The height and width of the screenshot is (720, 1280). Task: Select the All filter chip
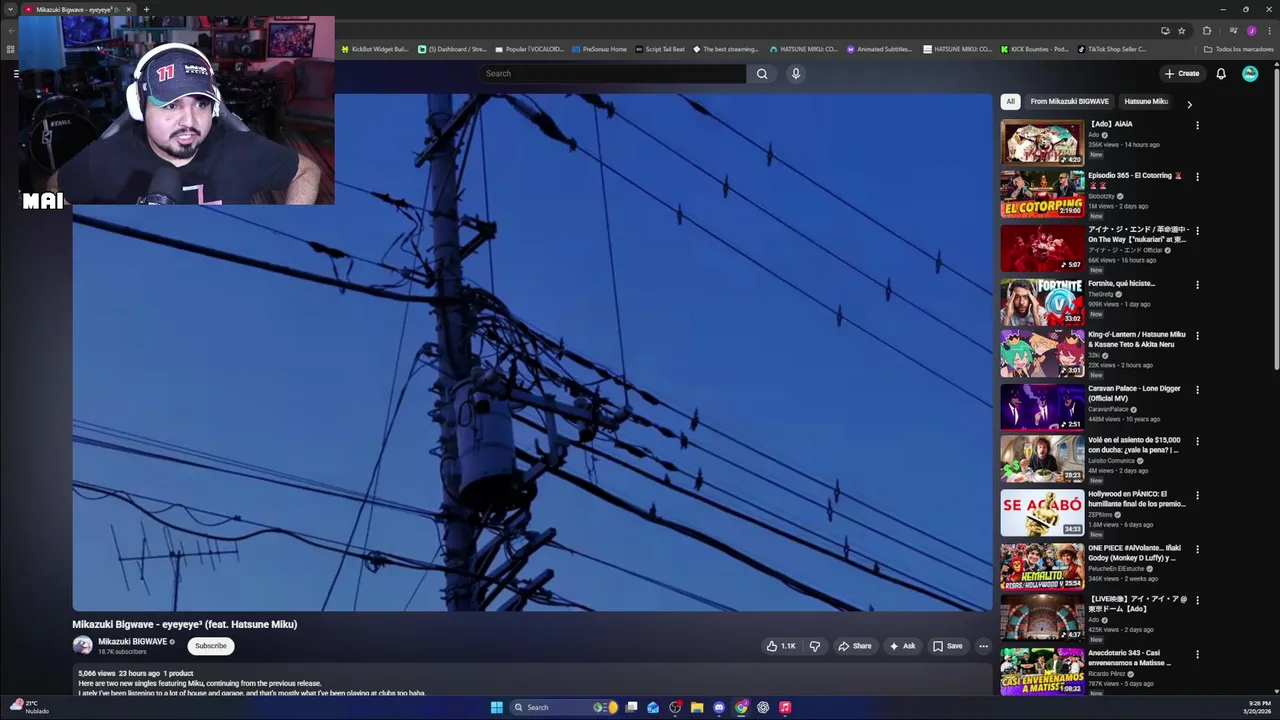tap(1010, 101)
